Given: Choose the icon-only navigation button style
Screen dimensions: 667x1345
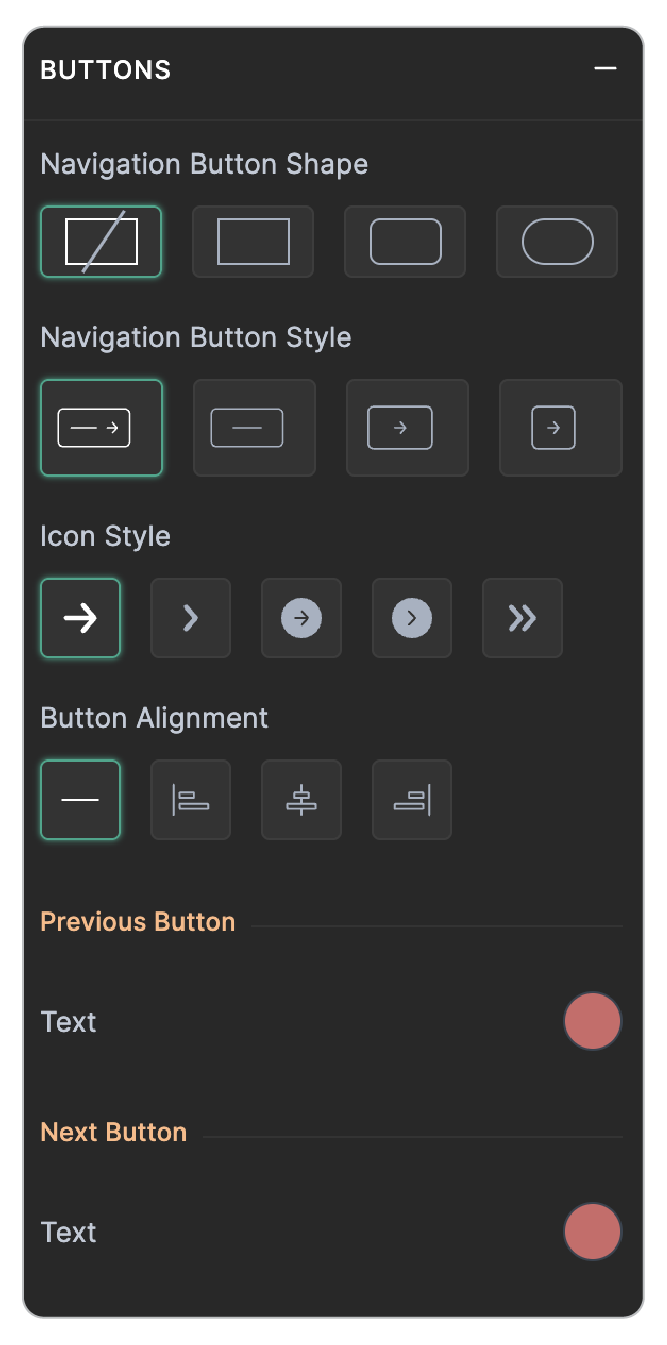Looking at the screenshot, I should tap(407, 427).
